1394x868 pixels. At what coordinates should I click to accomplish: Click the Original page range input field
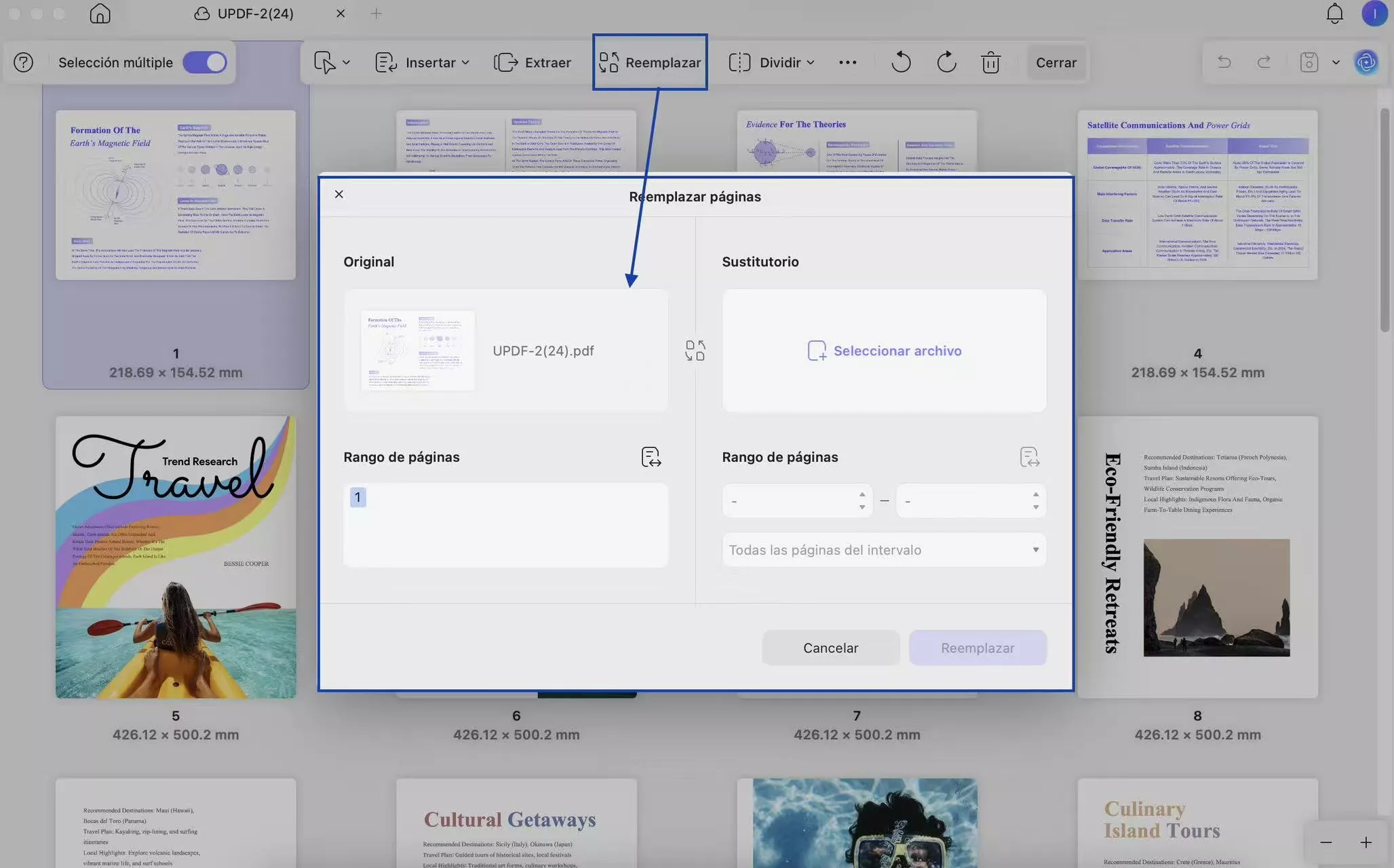click(x=505, y=526)
